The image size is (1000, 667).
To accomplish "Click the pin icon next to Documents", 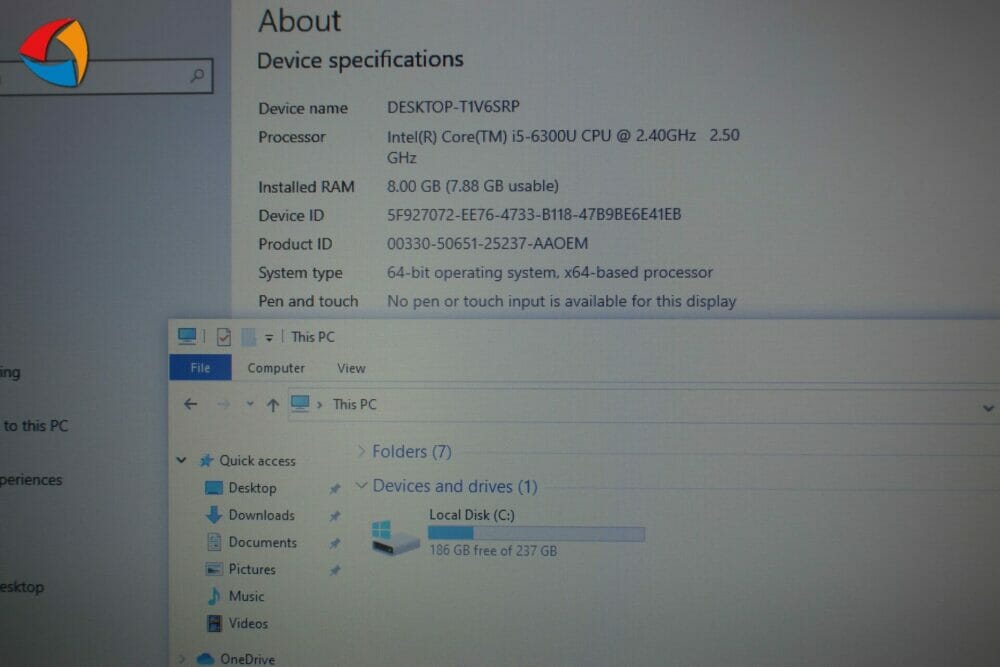I will pos(335,543).
